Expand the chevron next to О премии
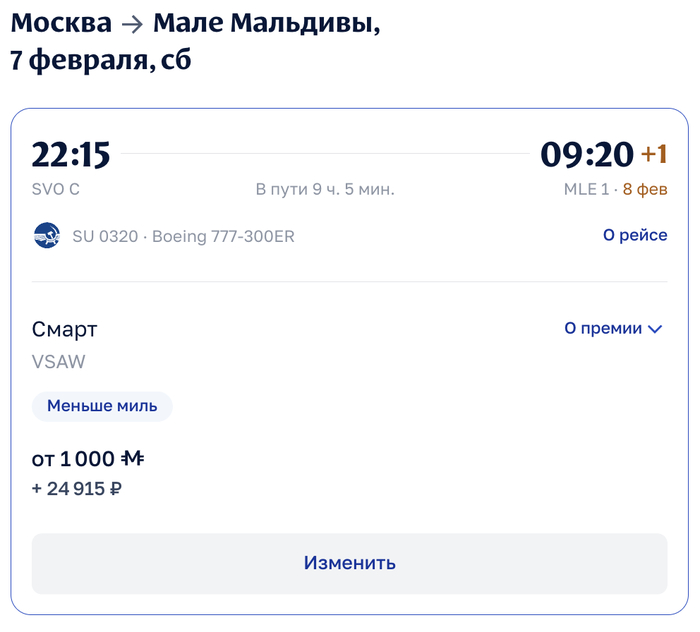The height and width of the screenshot is (632, 700). (656, 329)
